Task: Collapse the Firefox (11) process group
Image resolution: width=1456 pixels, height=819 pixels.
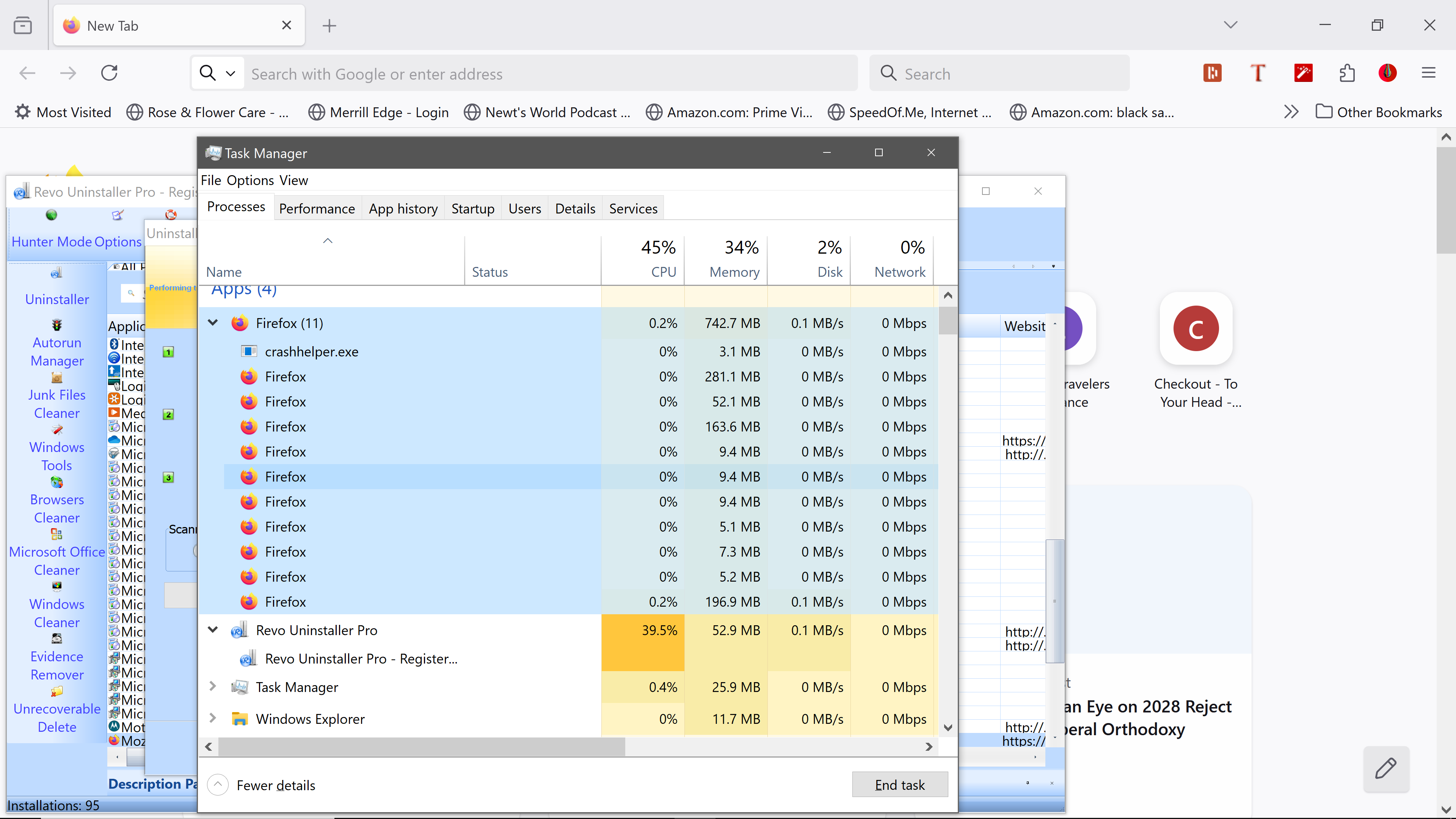Action: (x=213, y=323)
